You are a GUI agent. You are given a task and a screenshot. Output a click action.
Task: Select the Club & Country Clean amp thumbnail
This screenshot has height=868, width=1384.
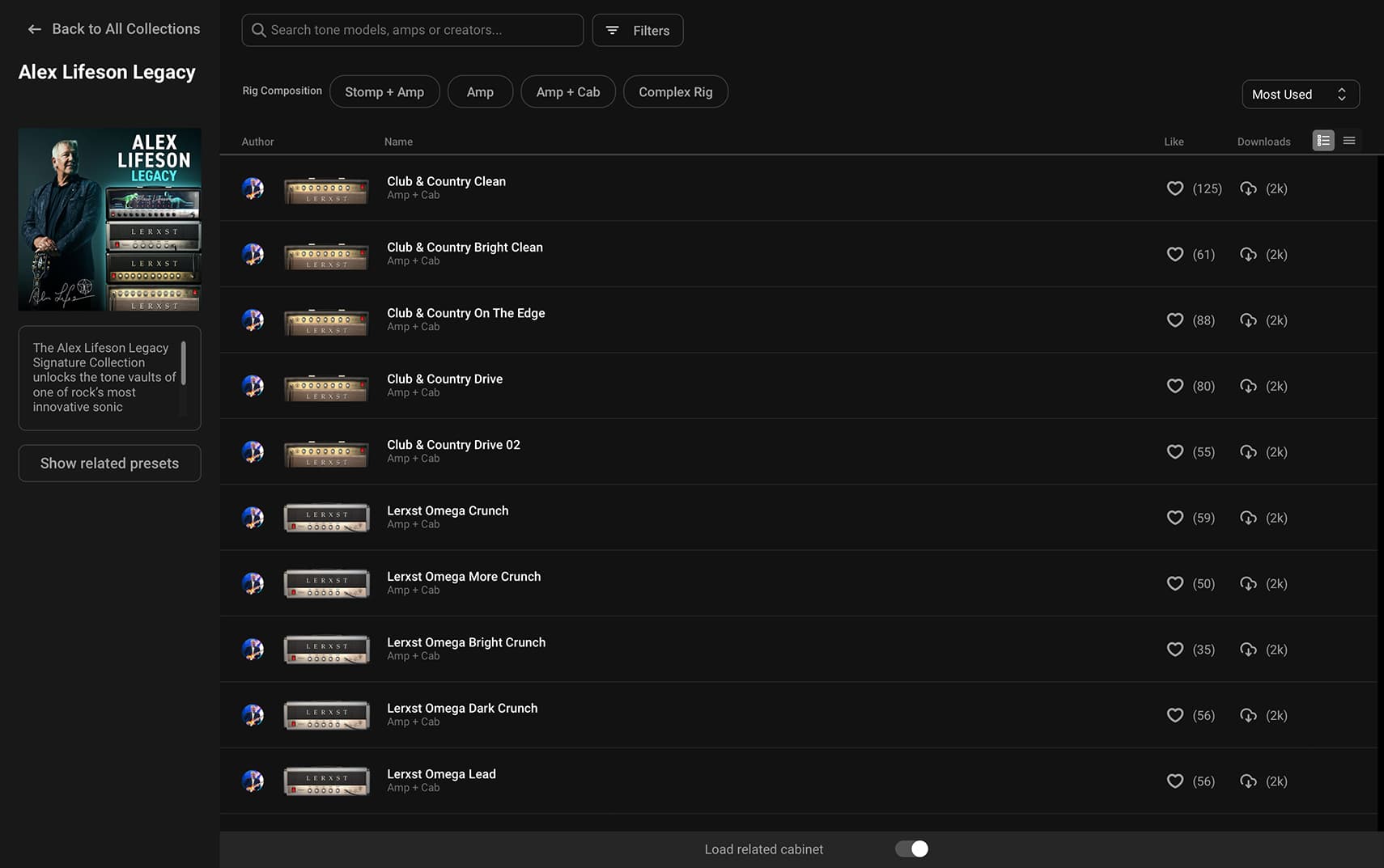(x=327, y=190)
